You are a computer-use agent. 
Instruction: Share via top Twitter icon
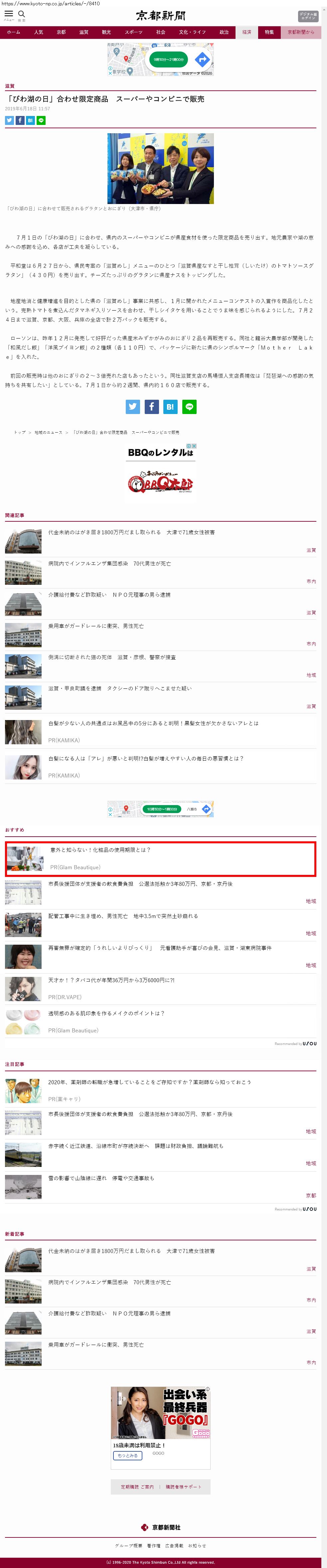[x=9, y=121]
